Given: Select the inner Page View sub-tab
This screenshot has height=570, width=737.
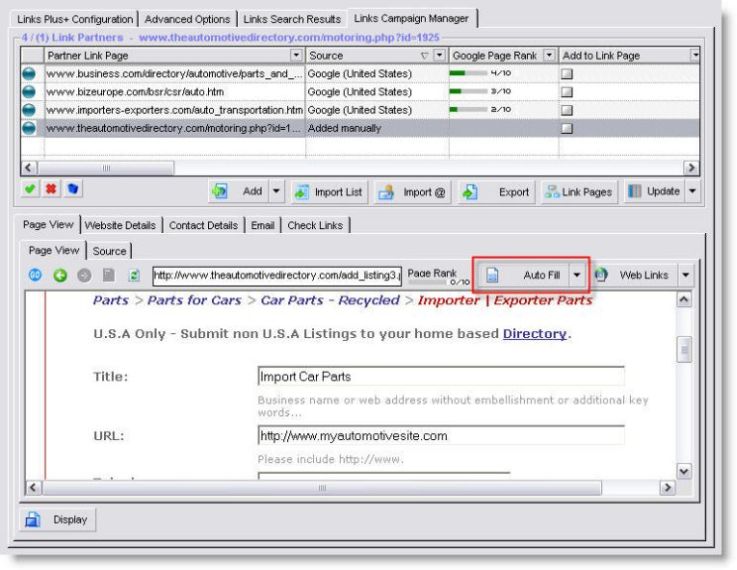Looking at the screenshot, I should [54, 250].
